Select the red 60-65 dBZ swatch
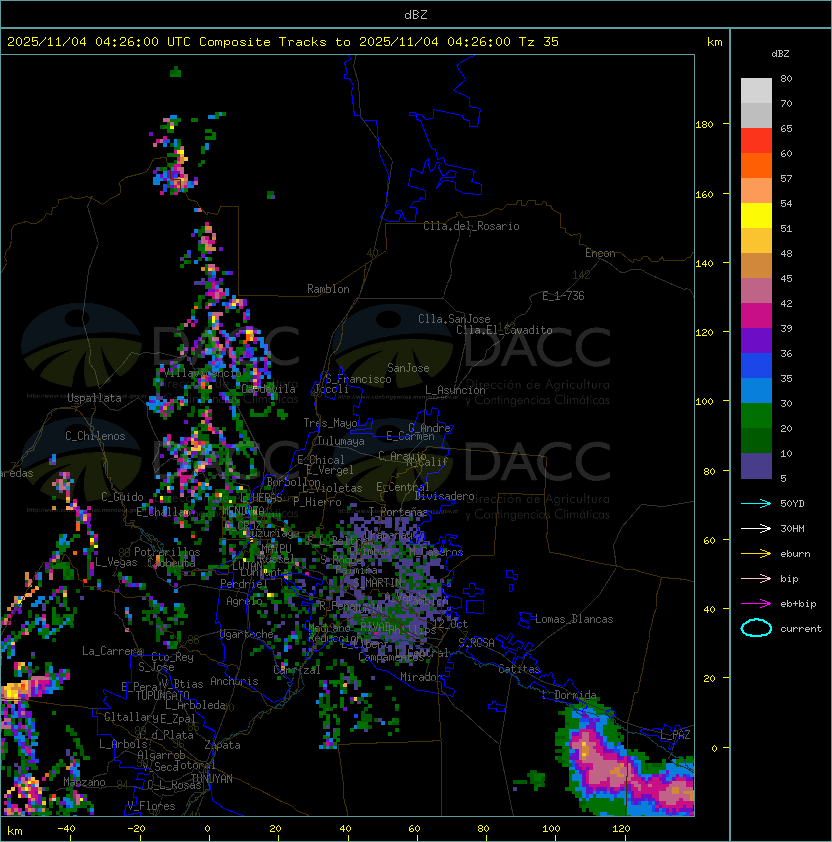 click(x=756, y=141)
